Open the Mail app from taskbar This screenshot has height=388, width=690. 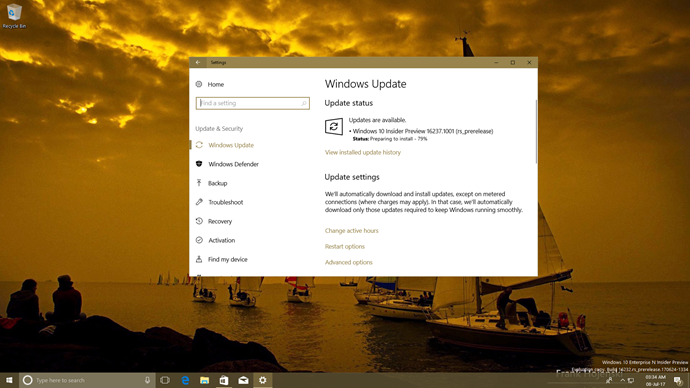coord(243,380)
